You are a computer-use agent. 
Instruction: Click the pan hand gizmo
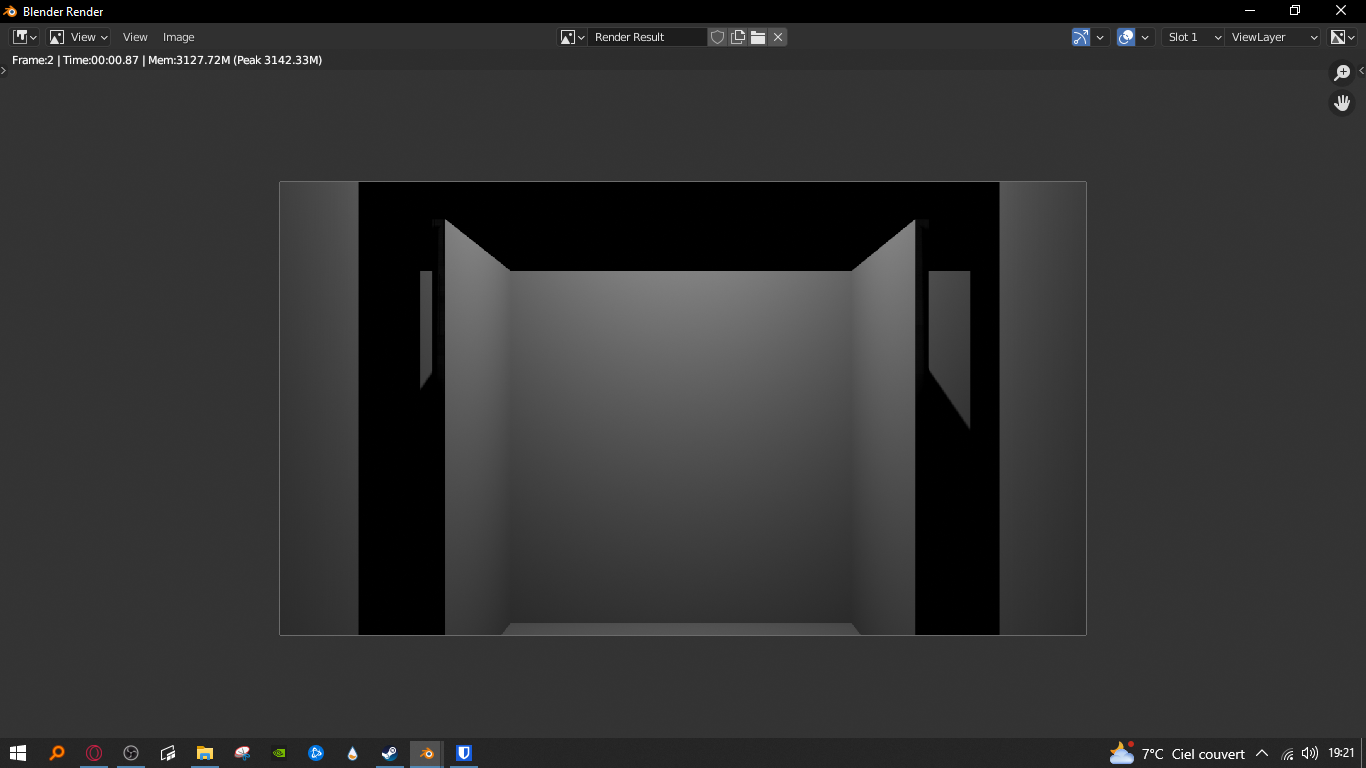(x=1342, y=102)
